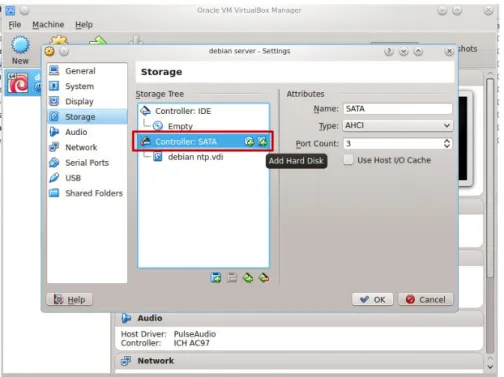Open the File menu
The height and width of the screenshot is (377, 504).
[15, 25]
